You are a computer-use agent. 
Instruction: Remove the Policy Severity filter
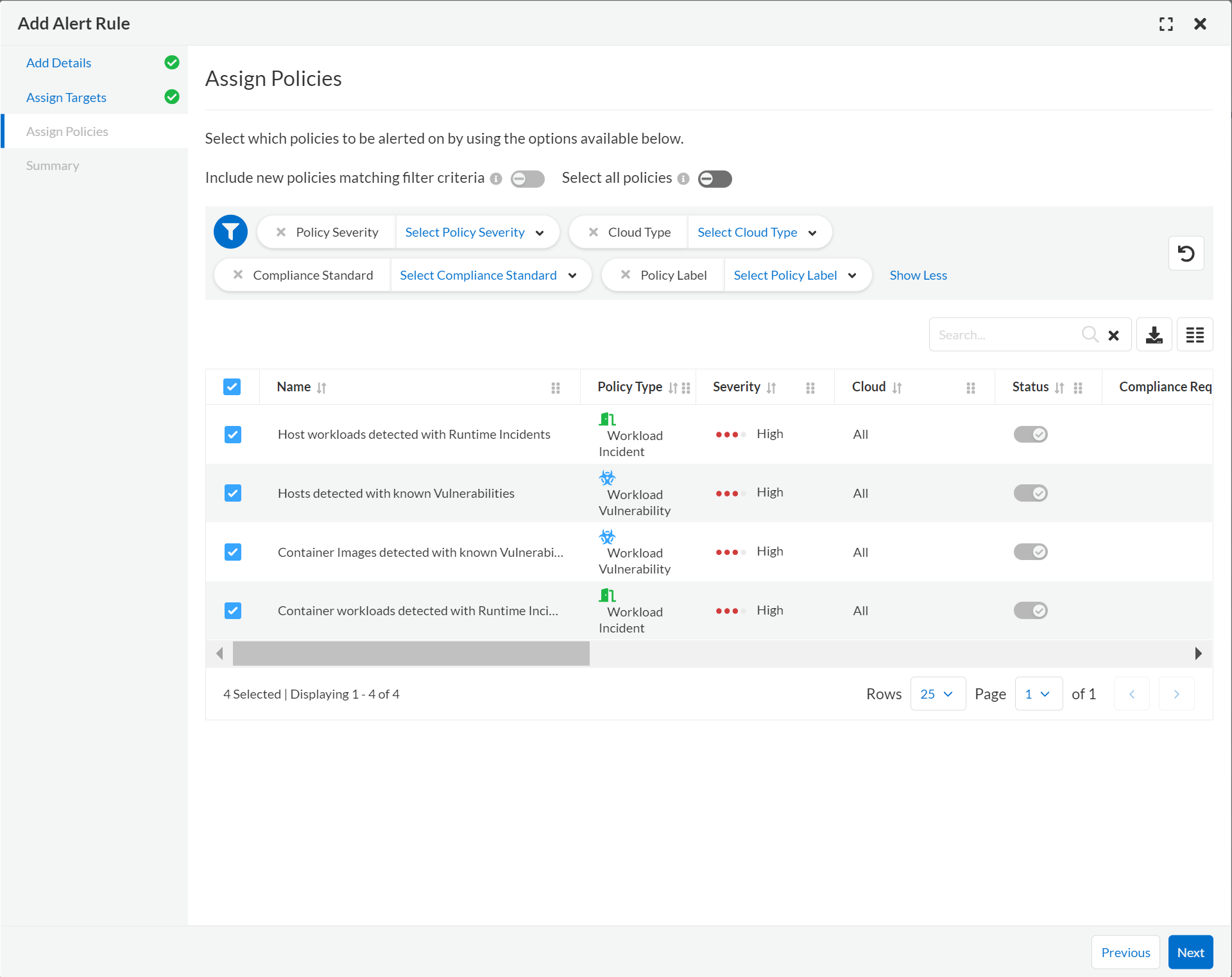pos(281,232)
